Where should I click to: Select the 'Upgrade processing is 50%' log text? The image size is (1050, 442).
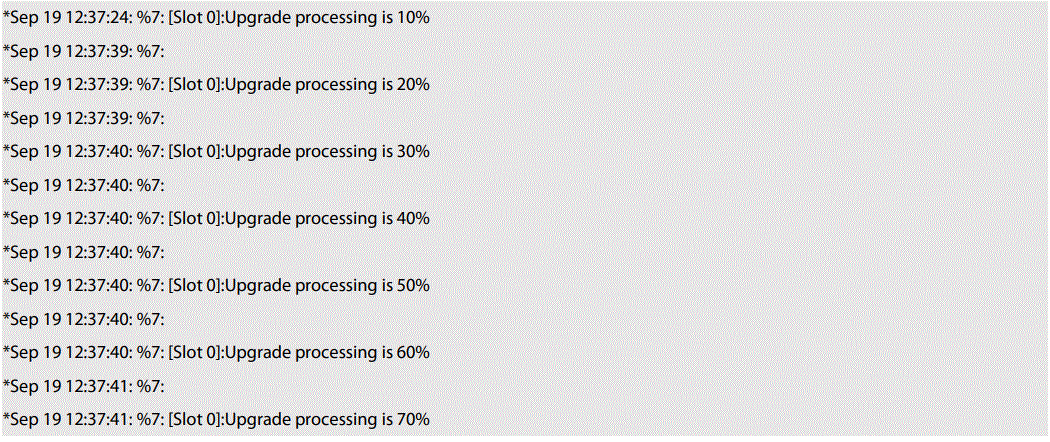pos(328,285)
